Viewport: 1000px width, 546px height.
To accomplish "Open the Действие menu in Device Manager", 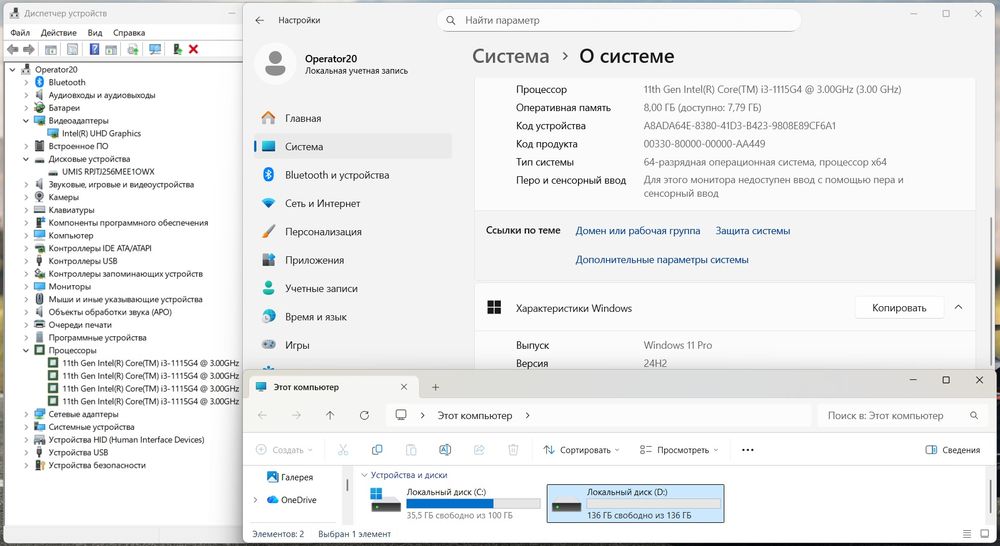I will coord(59,33).
